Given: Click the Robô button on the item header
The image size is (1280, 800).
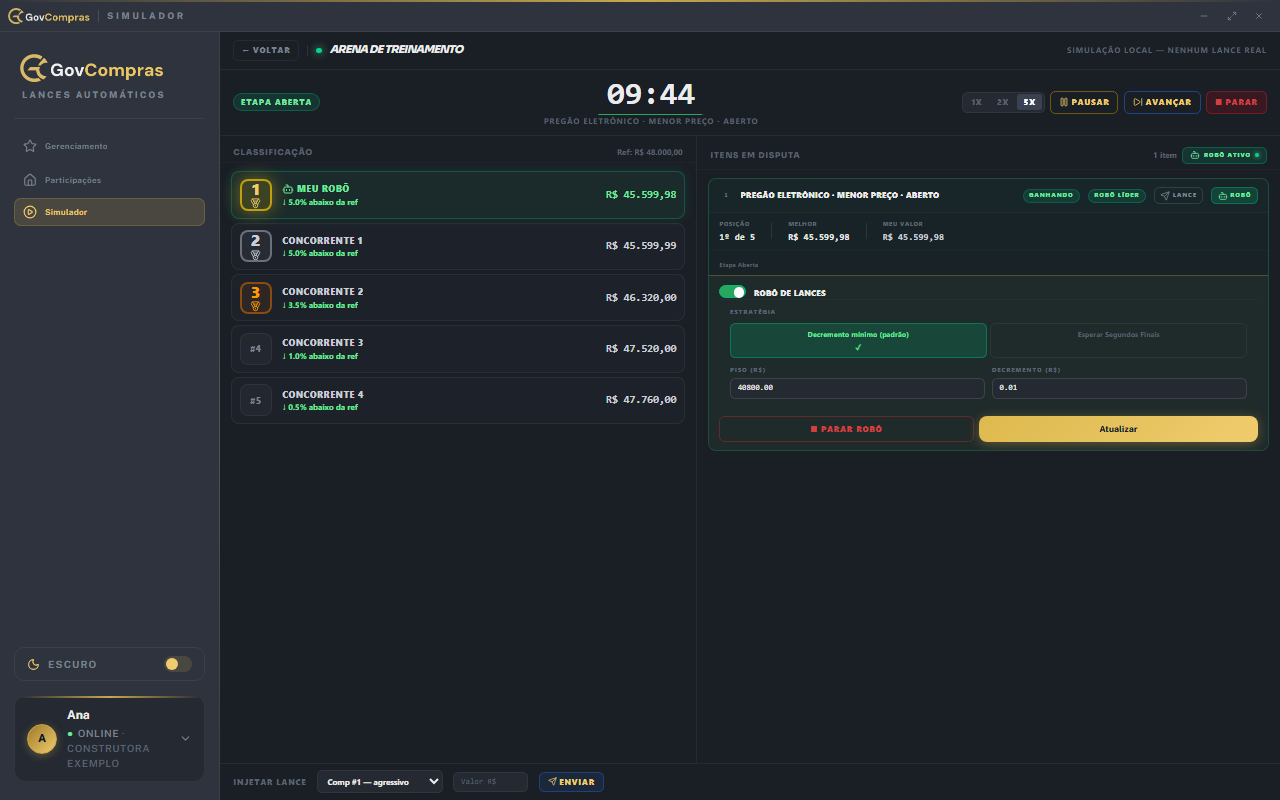Looking at the screenshot, I should 1234,195.
